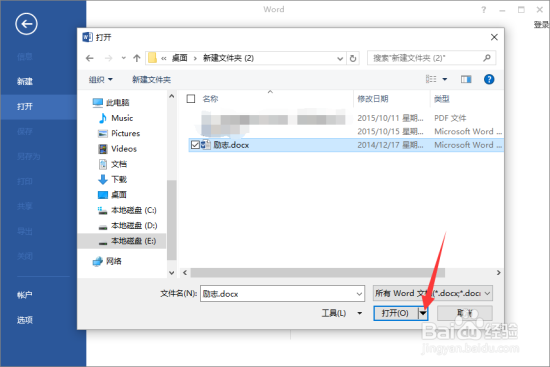Click 新建文件夹 (2) in the address path
Viewport: 550px width, 367px height.
(x=228, y=58)
